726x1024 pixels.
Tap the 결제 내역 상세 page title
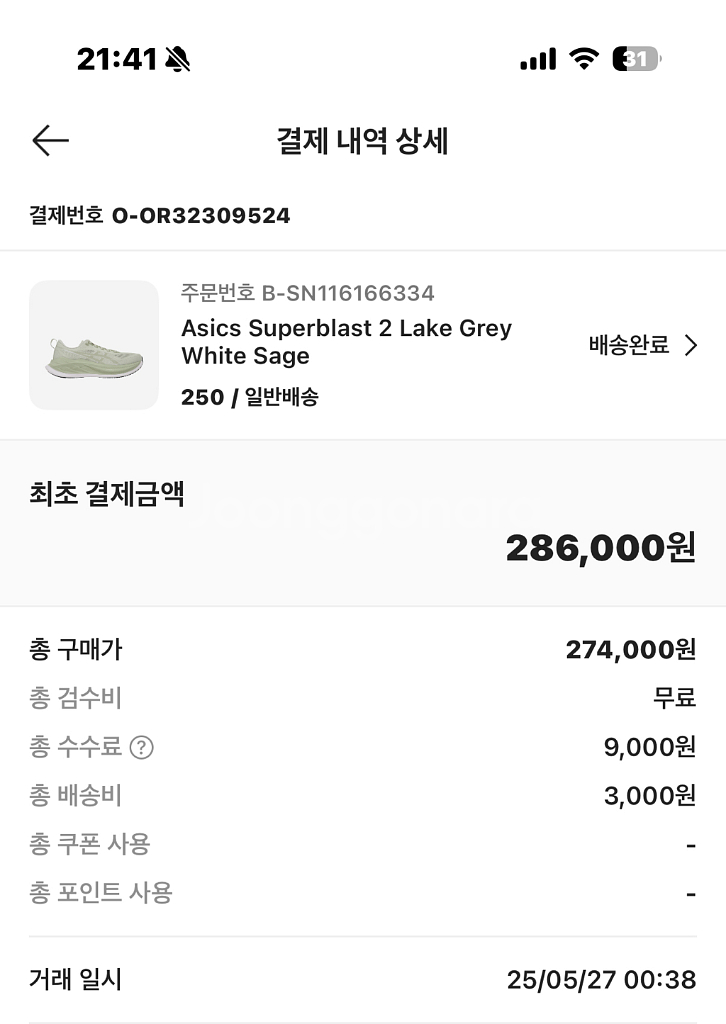(x=362, y=141)
